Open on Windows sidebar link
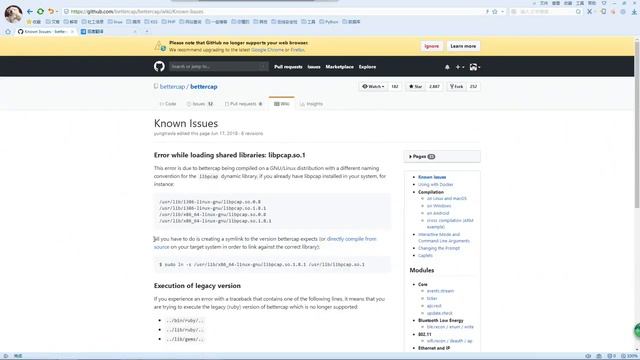Screen dimensions: 640x360 tap(439, 206)
